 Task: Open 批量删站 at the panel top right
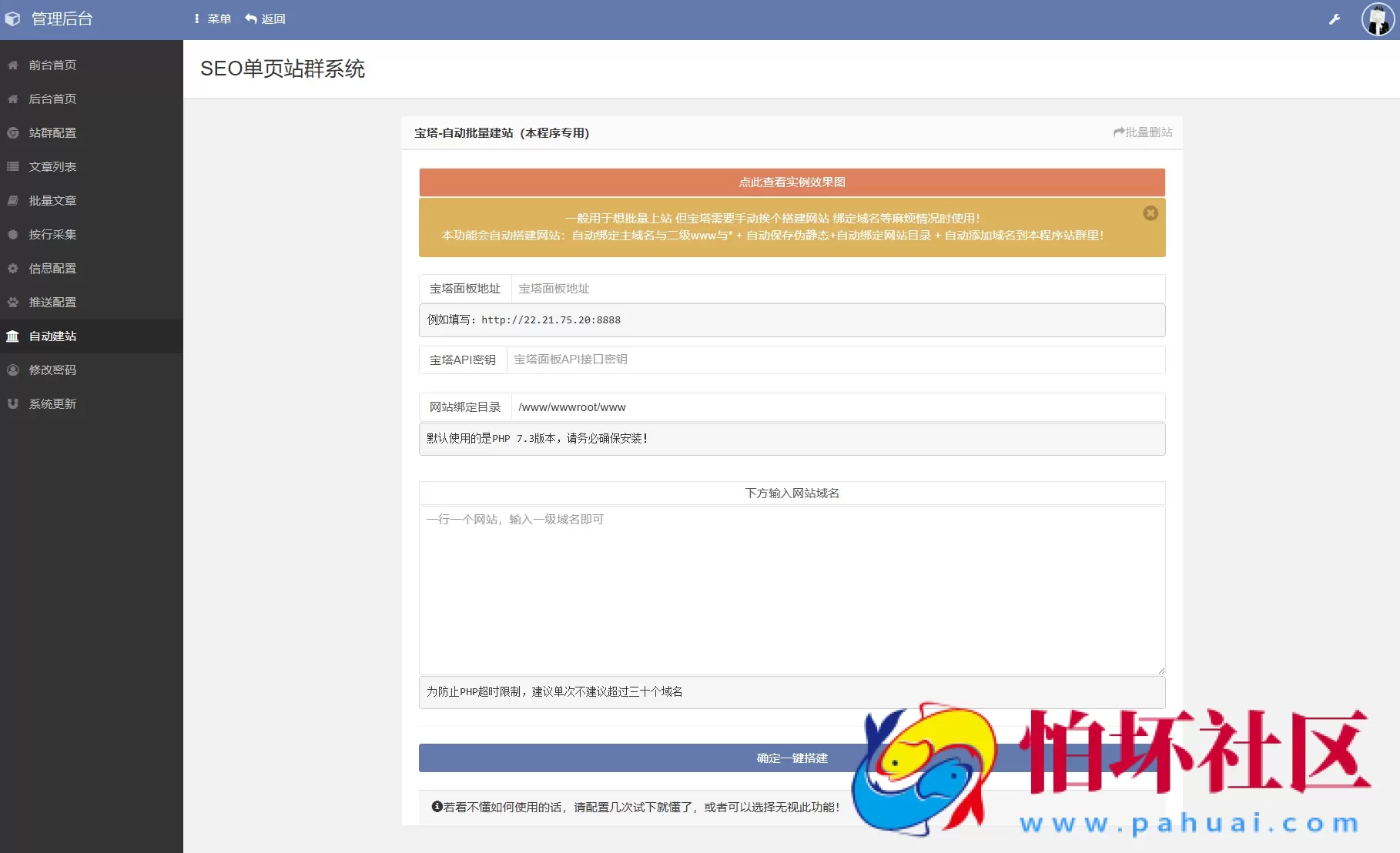click(1144, 132)
